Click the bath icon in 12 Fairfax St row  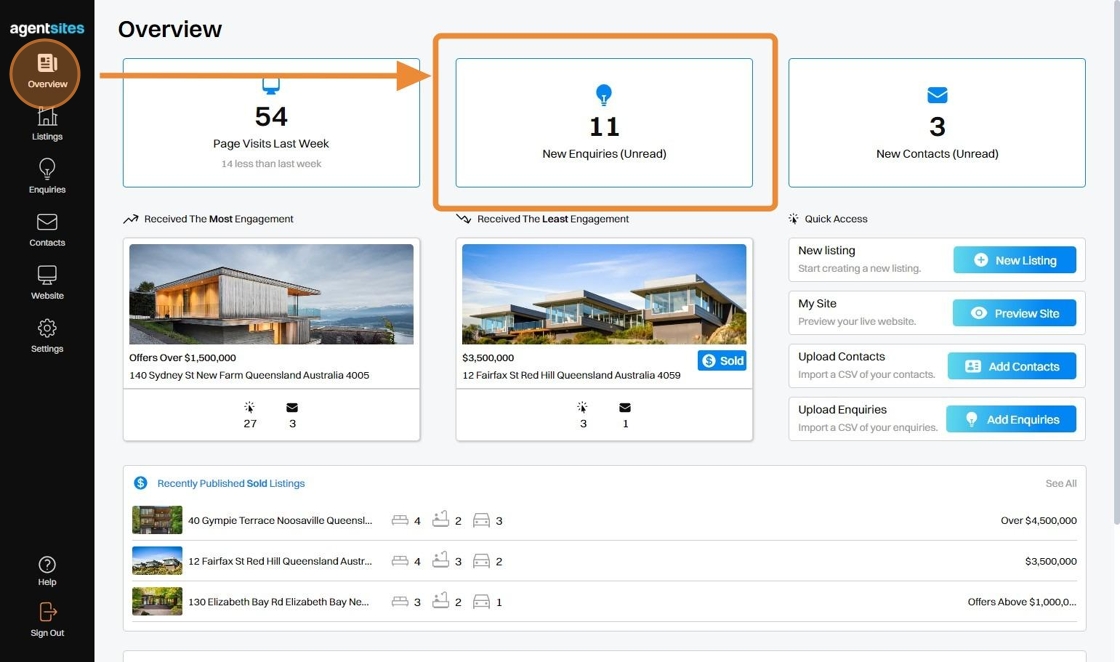(x=441, y=560)
